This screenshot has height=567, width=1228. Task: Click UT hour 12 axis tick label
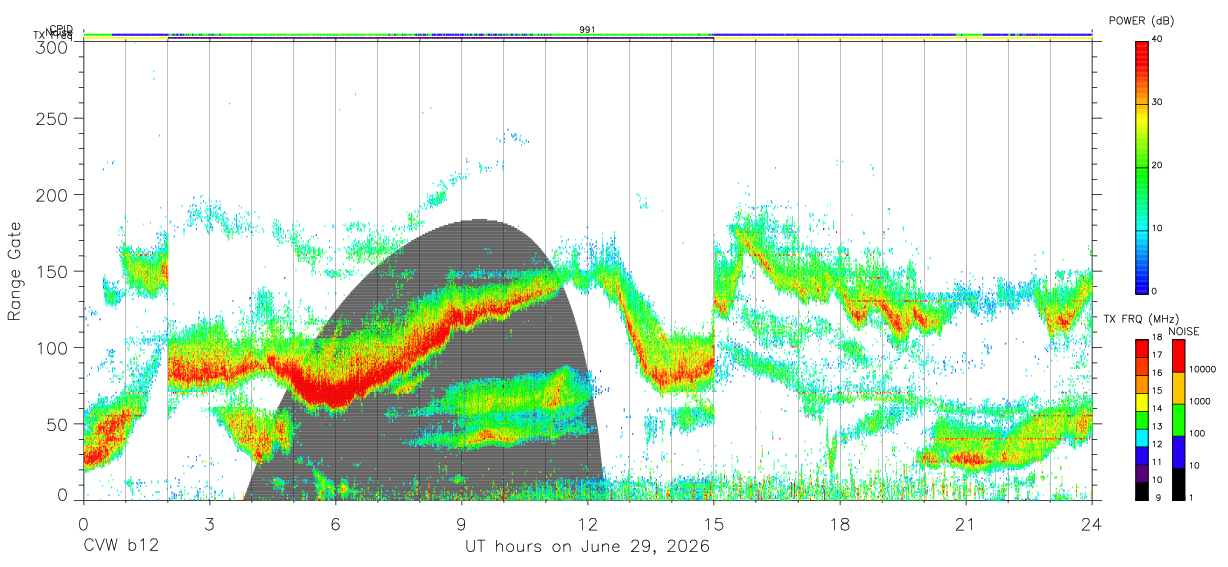click(588, 523)
